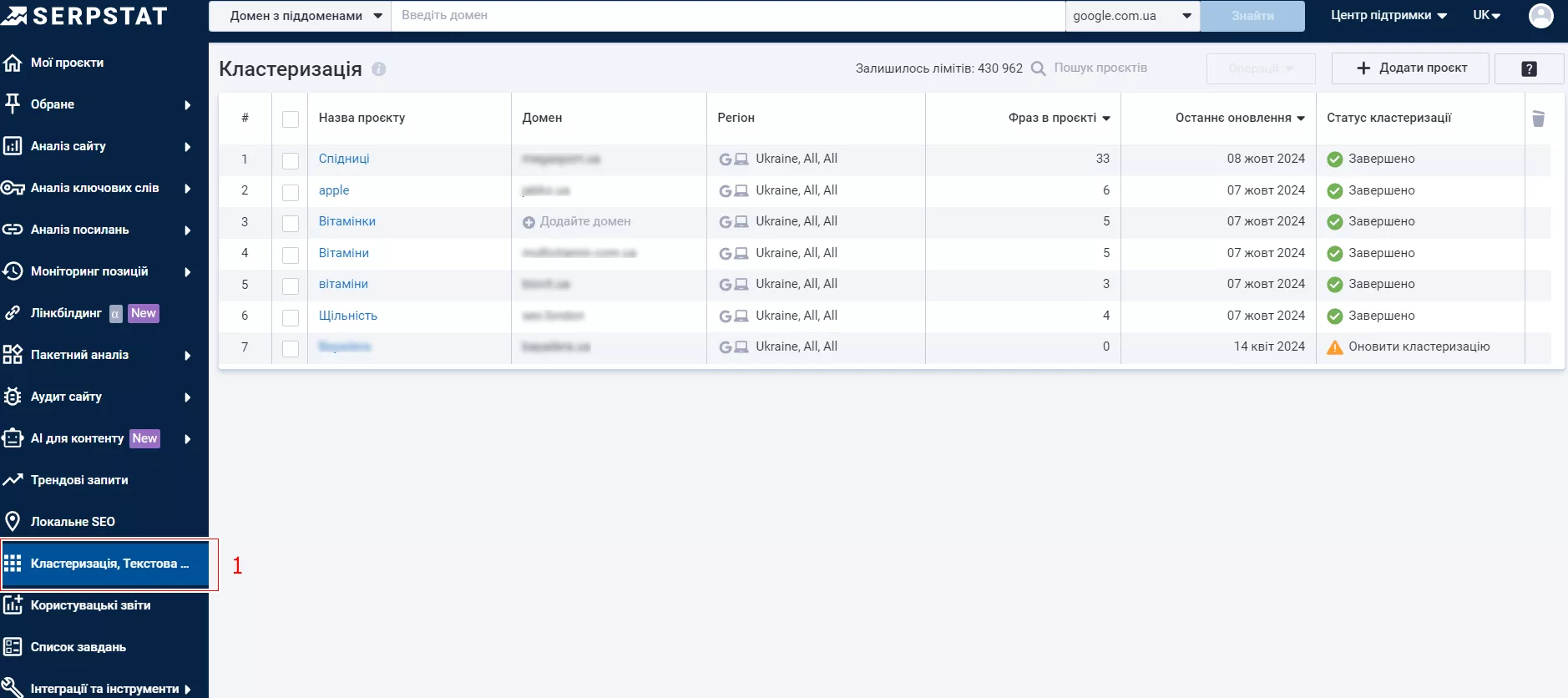Click the trash delete icon in table header
The width and height of the screenshot is (1568, 698).
pyautogui.click(x=1538, y=119)
